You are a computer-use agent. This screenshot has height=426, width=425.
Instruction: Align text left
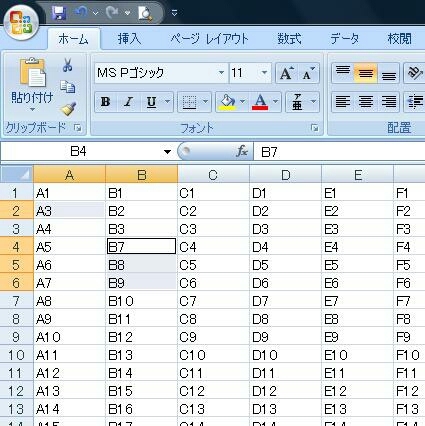[343, 102]
